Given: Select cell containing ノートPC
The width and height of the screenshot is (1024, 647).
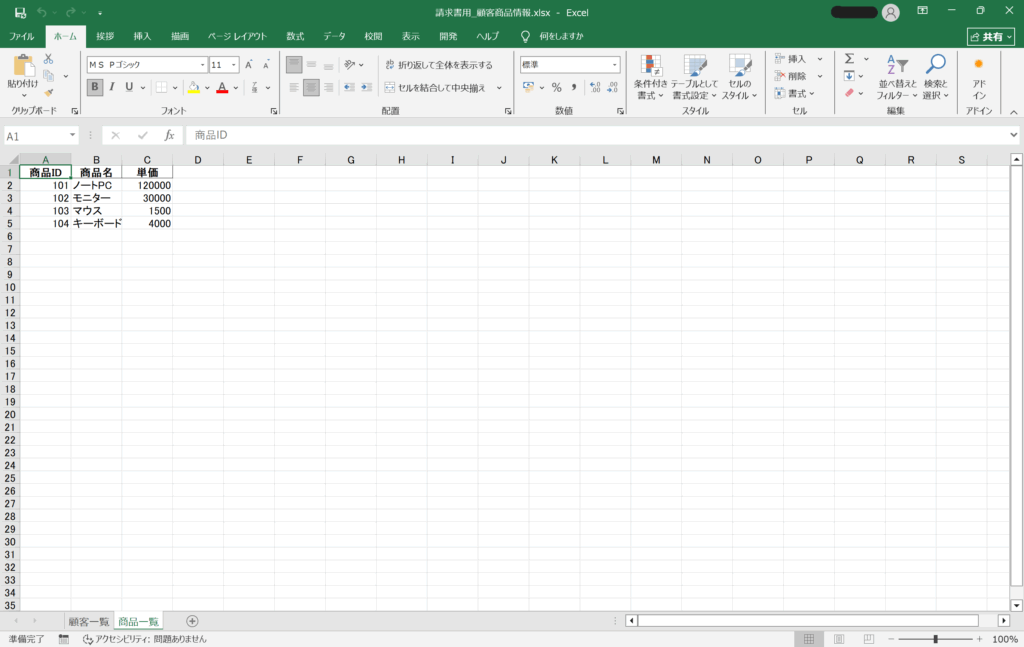Looking at the screenshot, I should point(96,185).
